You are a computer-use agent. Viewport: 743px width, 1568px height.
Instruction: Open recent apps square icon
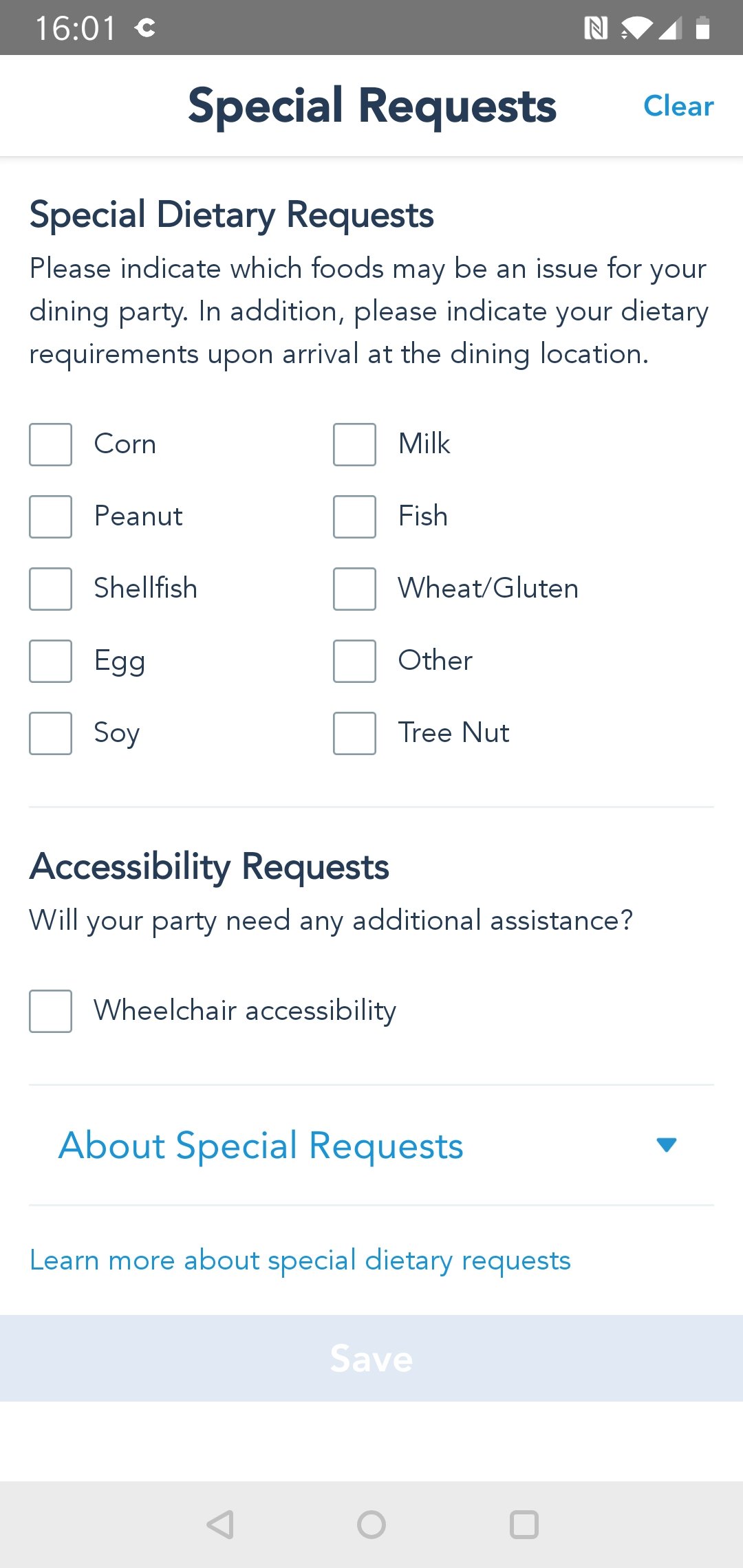tap(524, 1525)
